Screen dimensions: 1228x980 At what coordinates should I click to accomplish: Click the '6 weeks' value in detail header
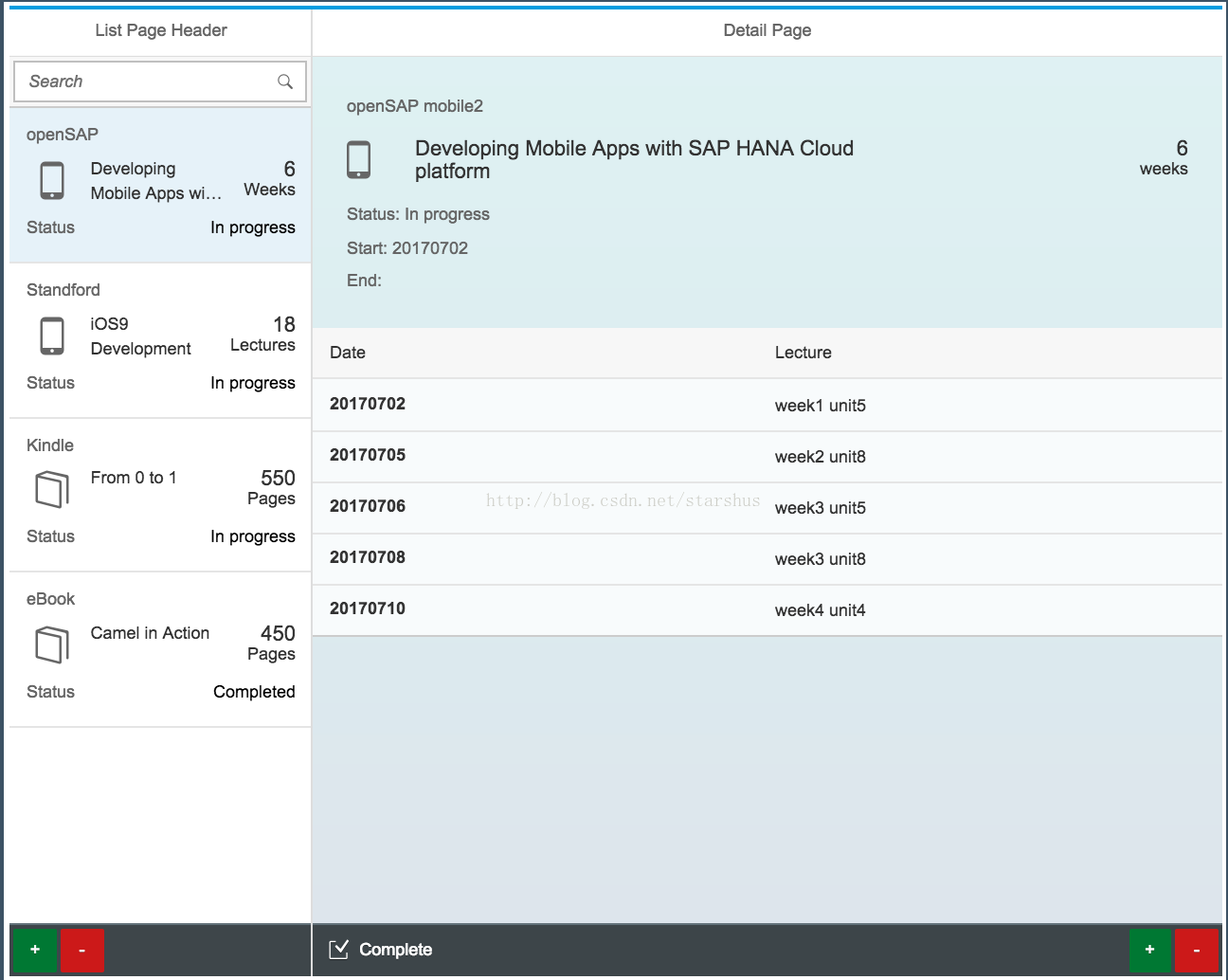click(x=1164, y=157)
